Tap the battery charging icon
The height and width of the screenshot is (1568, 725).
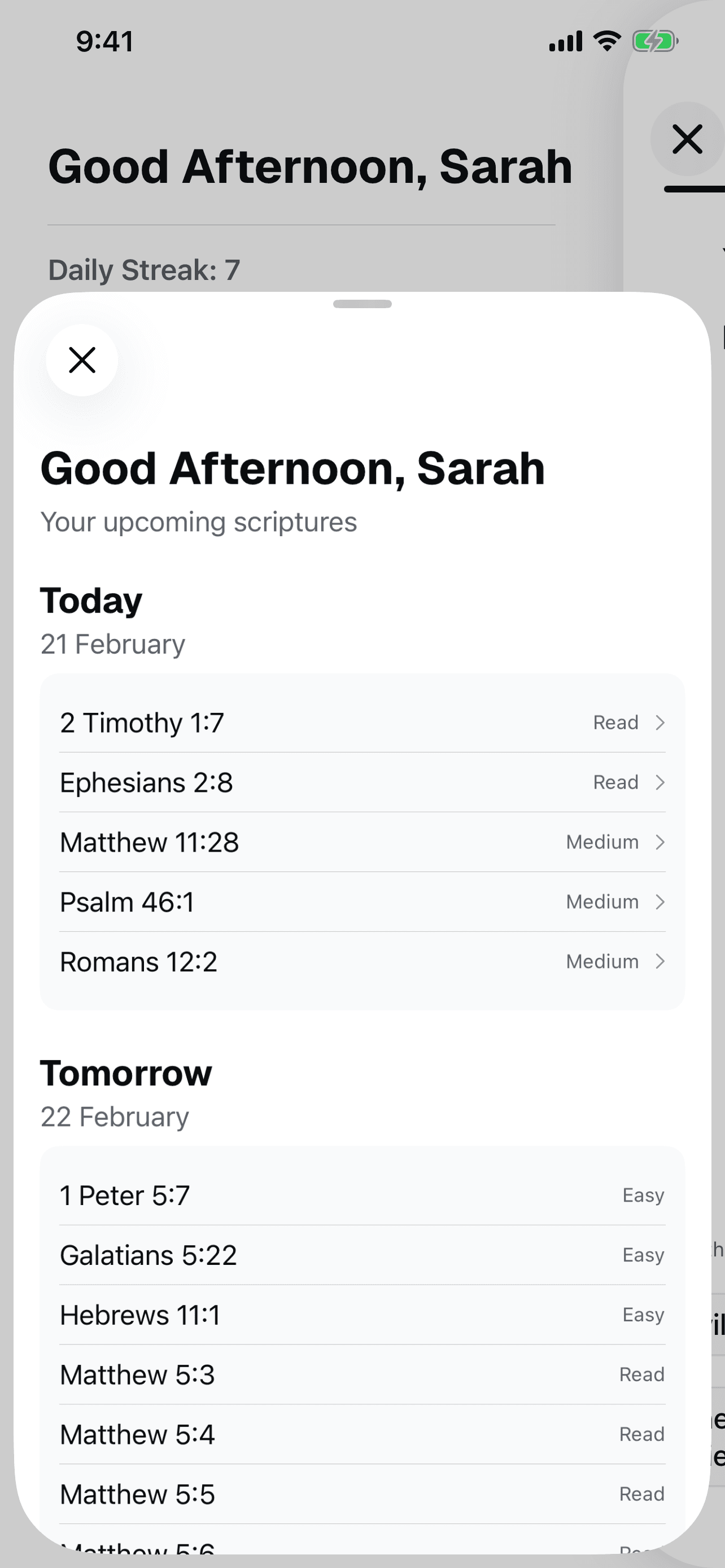point(655,41)
